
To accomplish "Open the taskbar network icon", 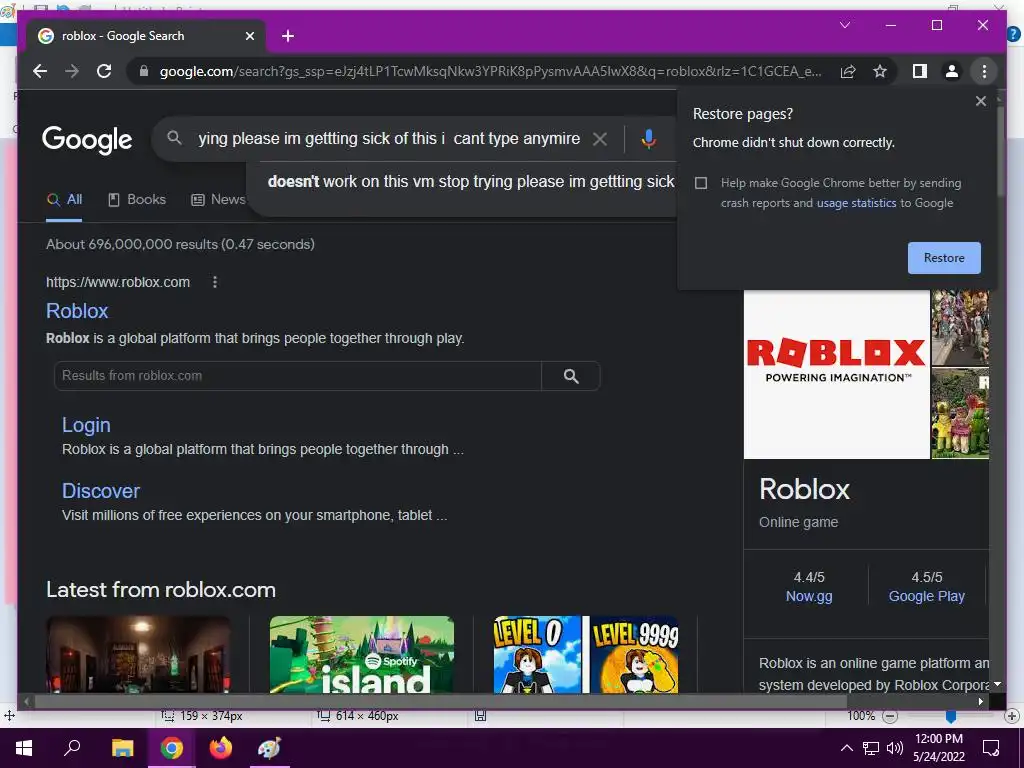I will tap(871, 748).
